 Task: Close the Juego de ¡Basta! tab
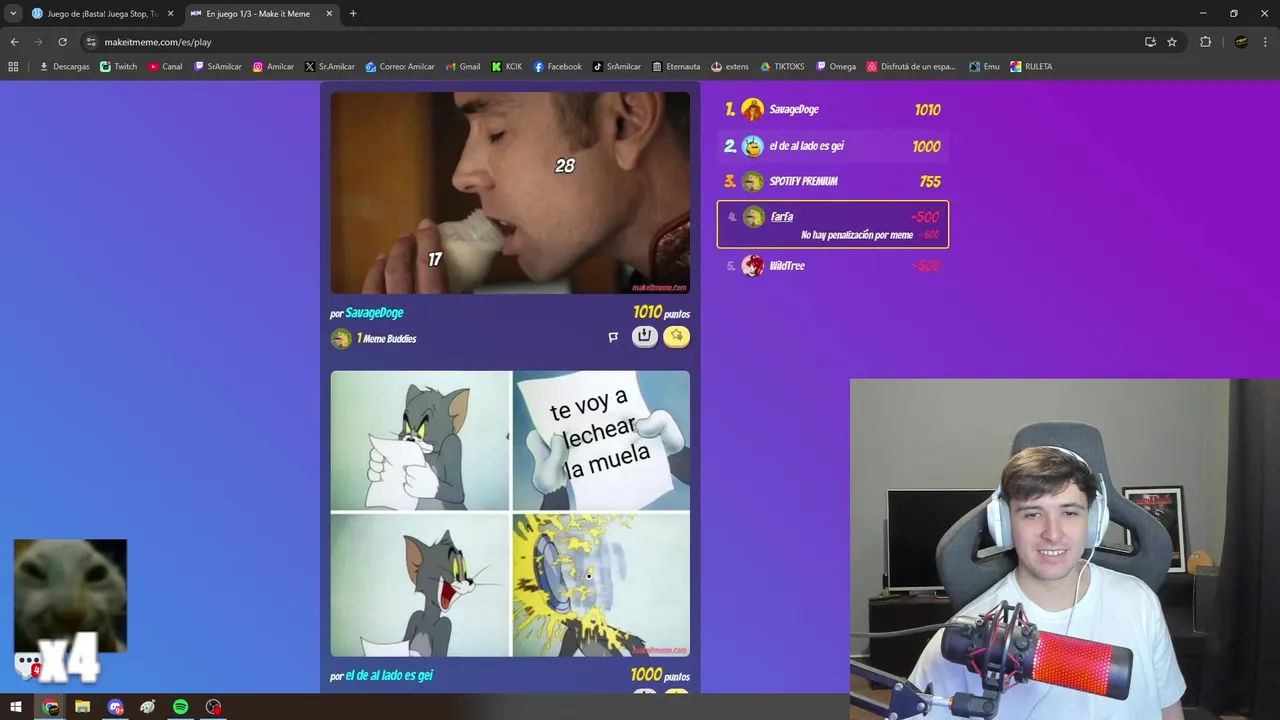(171, 14)
